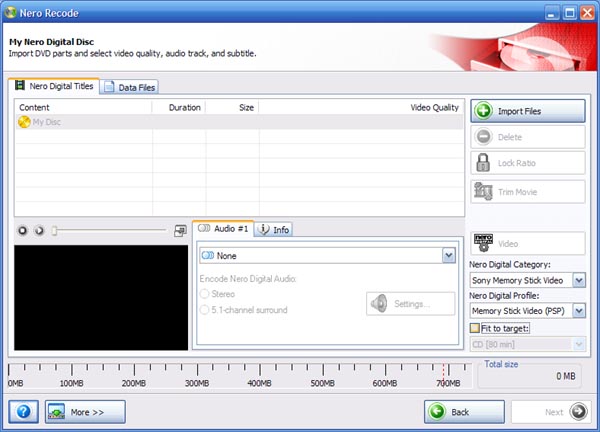600x432 pixels.
Task: Expand the audio track None dropdown
Action: [x=448, y=255]
